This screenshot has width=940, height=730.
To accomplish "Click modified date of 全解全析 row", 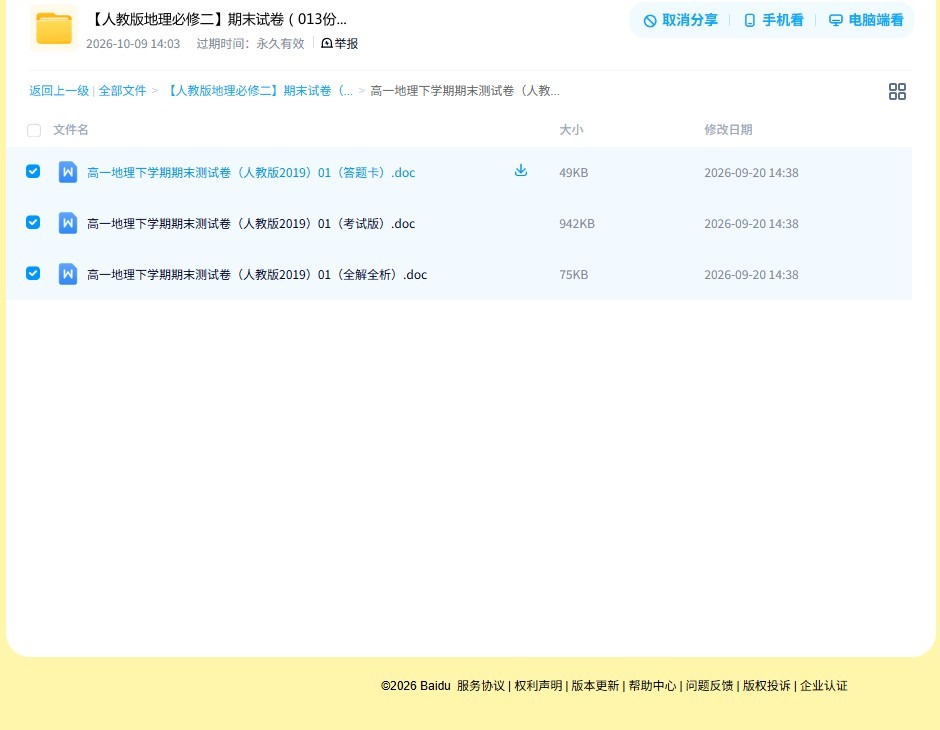I will (x=751, y=274).
